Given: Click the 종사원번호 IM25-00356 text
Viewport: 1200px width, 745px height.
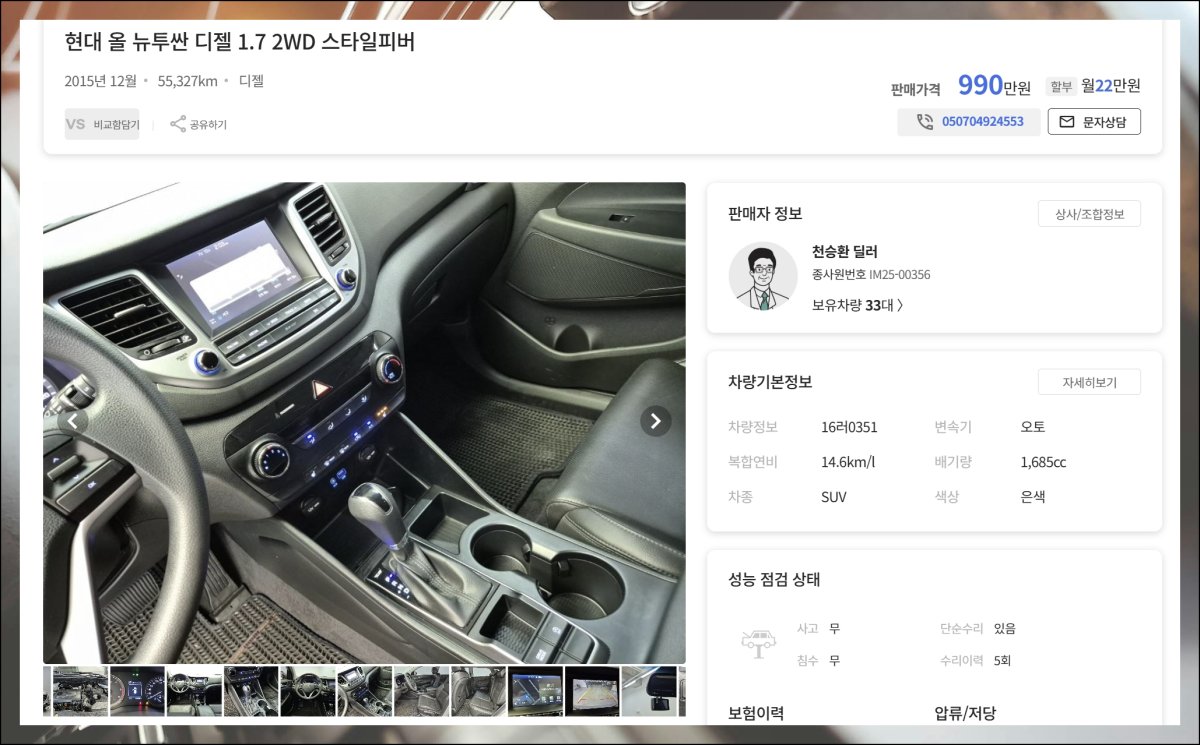Looking at the screenshot, I should [x=871, y=275].
